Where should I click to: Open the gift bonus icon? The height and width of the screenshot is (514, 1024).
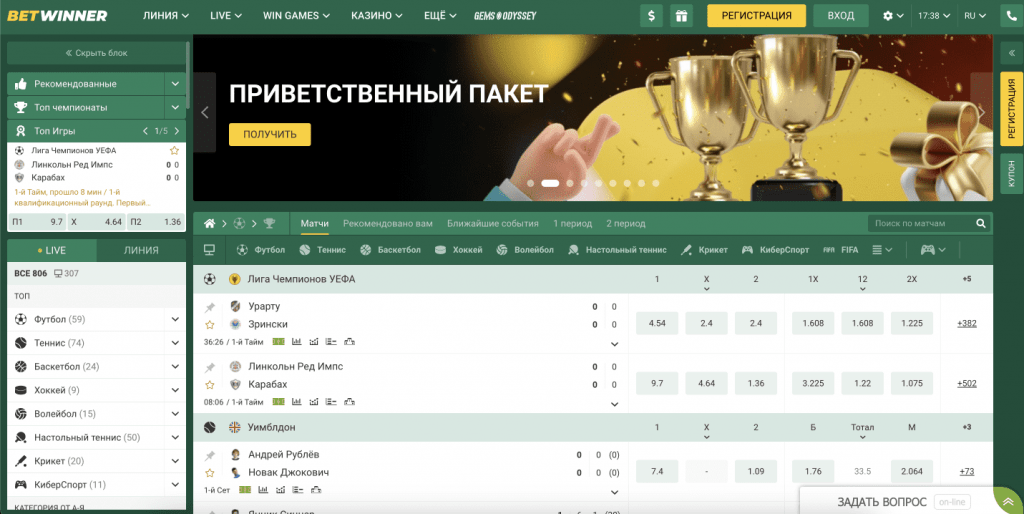pos(681,16)
